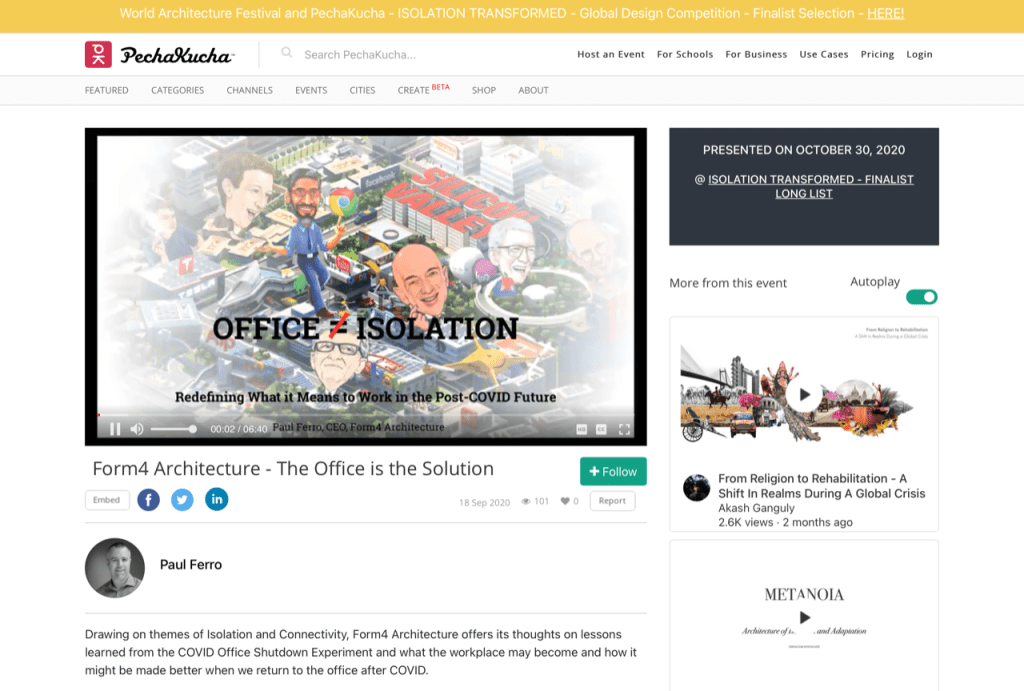Screen dimensions: 1024x691
Task: Toggle HD quality icon in player
Action: pos(581,429)
